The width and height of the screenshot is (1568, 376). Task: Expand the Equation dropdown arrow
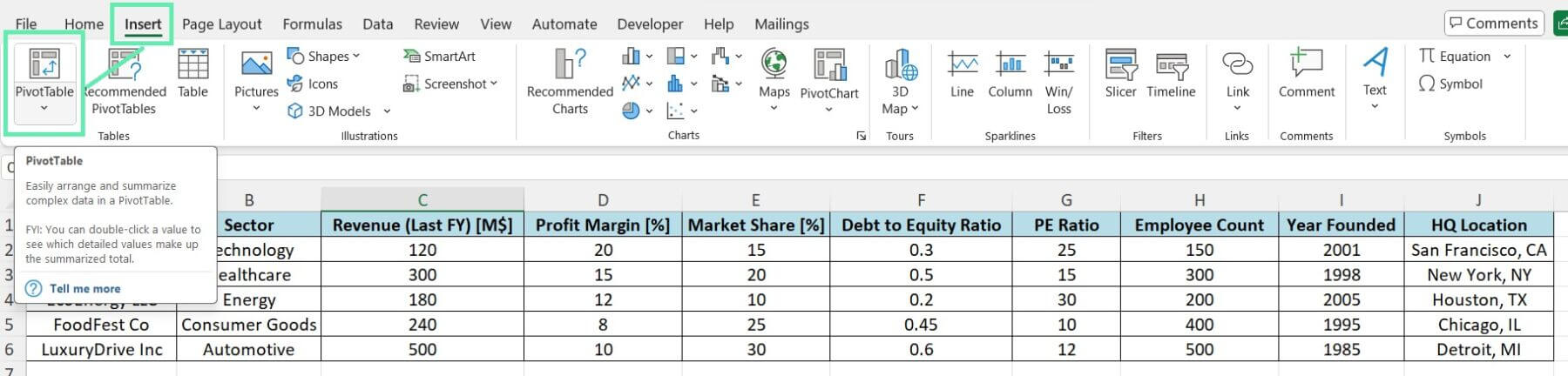[x=1507, y=57]
